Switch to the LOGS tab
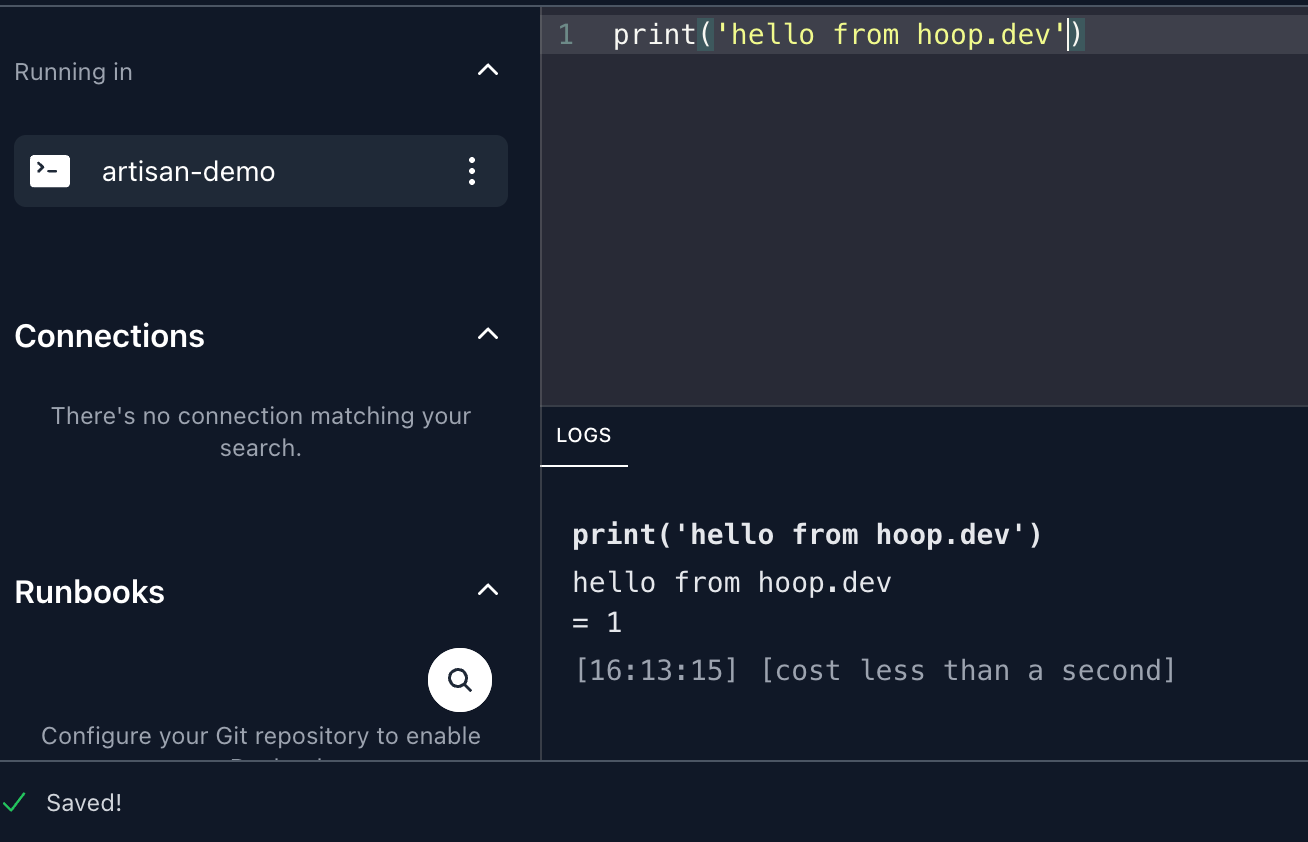The height and width of the screenshot is (842, 1308). tap(583, 436)
